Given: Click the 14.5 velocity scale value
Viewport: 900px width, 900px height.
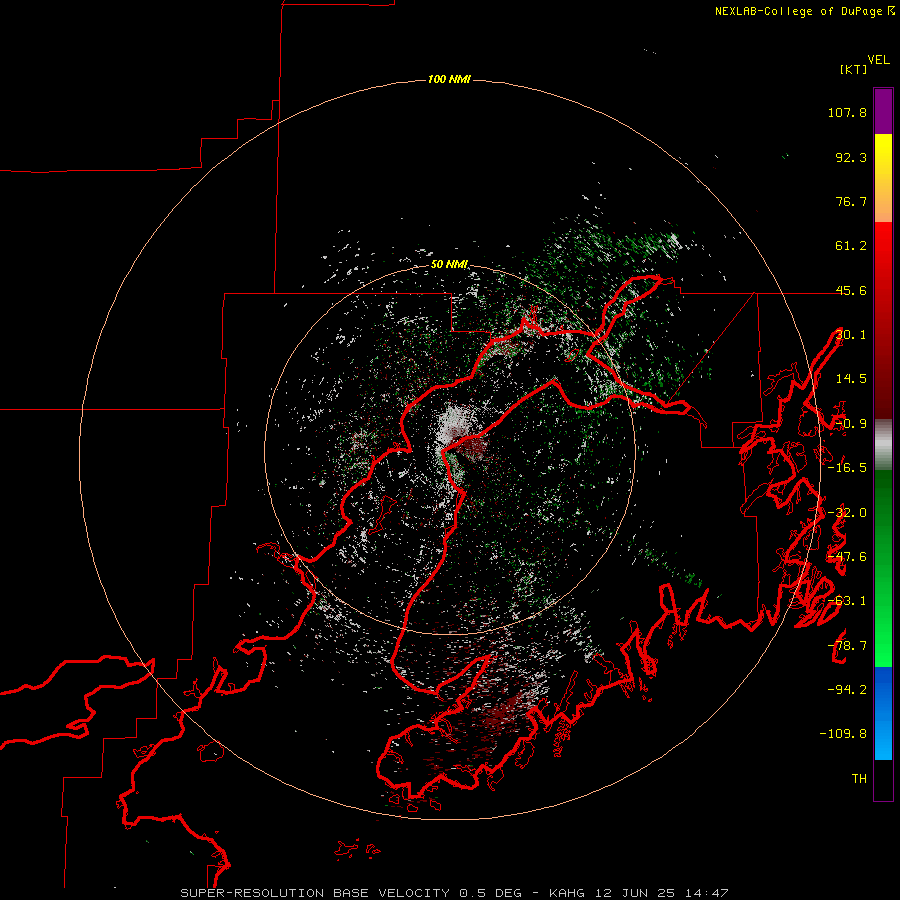Looking at the screenshot, I should (851, 379).
